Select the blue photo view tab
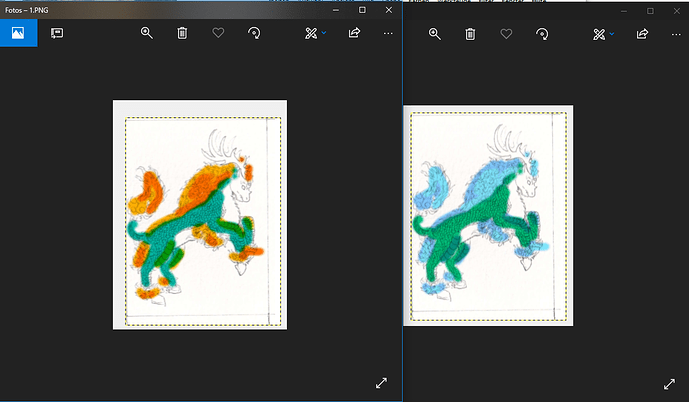The width and height of the screenshot is (689, 402). (x=18, y=33)
